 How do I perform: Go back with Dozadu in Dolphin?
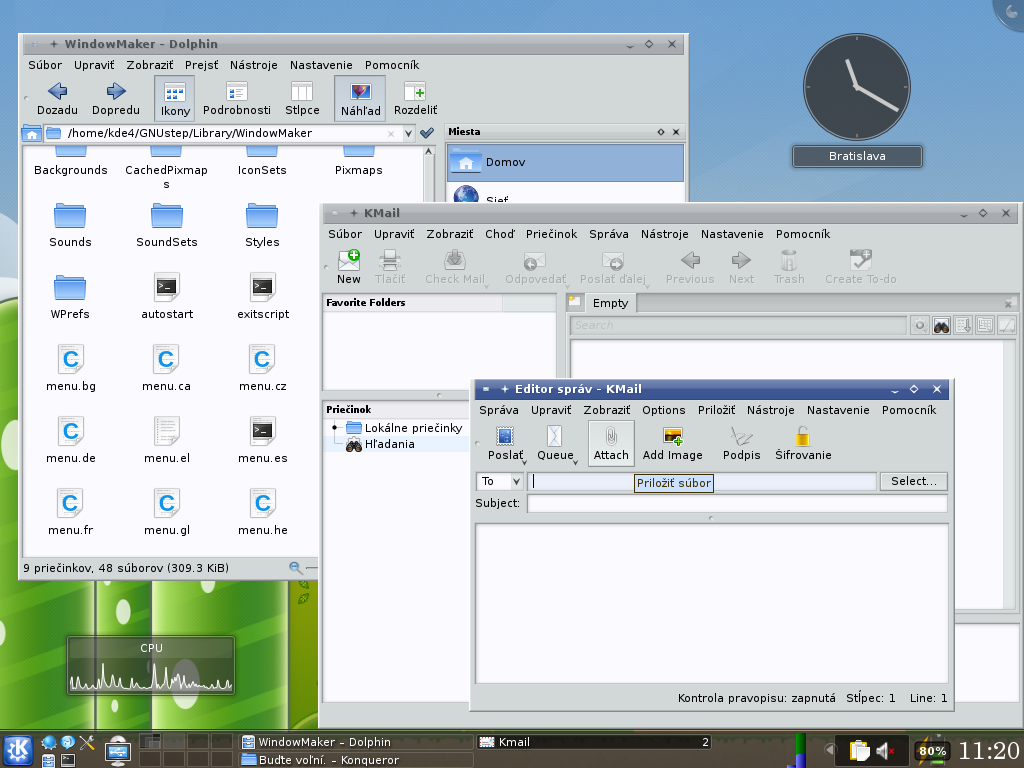pyautogui.click(x=57, y=99)
